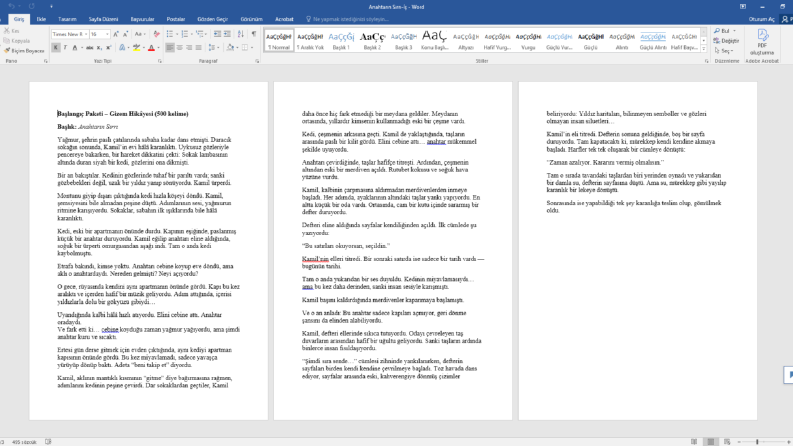Open Stiller pane launcher
The height and width of the screenshot is (446, 793).
[x=707, y=61]
